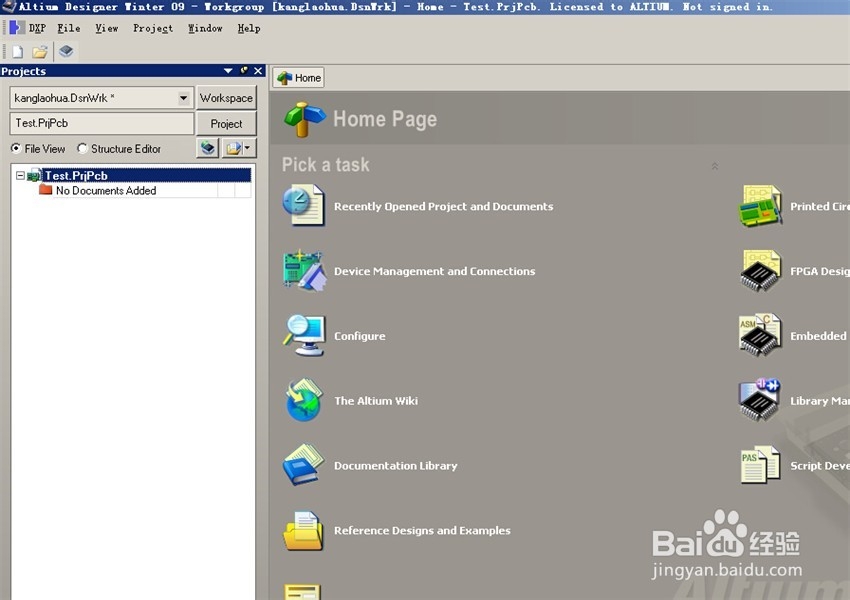
Task: Open the Documentation Library link
Action: (395, 466)
